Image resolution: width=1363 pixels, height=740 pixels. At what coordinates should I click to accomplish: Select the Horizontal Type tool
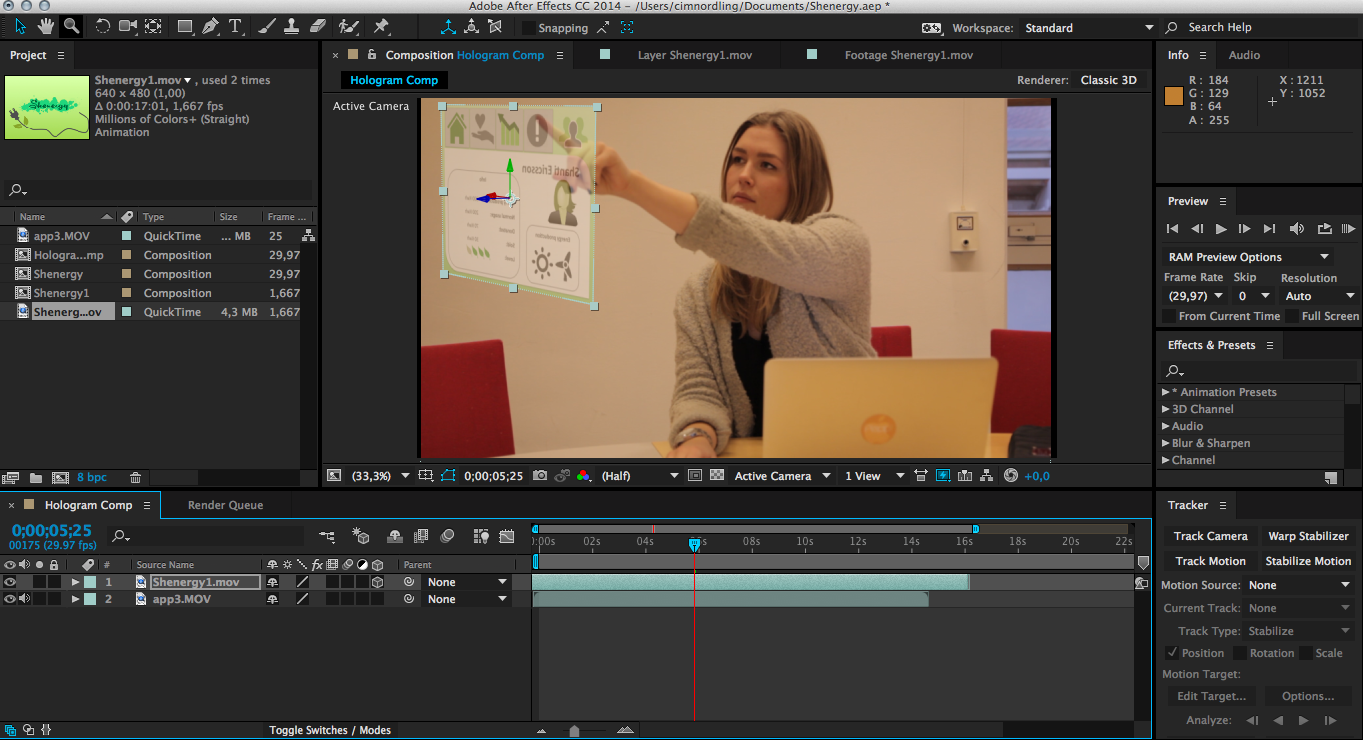coord(235,26)
